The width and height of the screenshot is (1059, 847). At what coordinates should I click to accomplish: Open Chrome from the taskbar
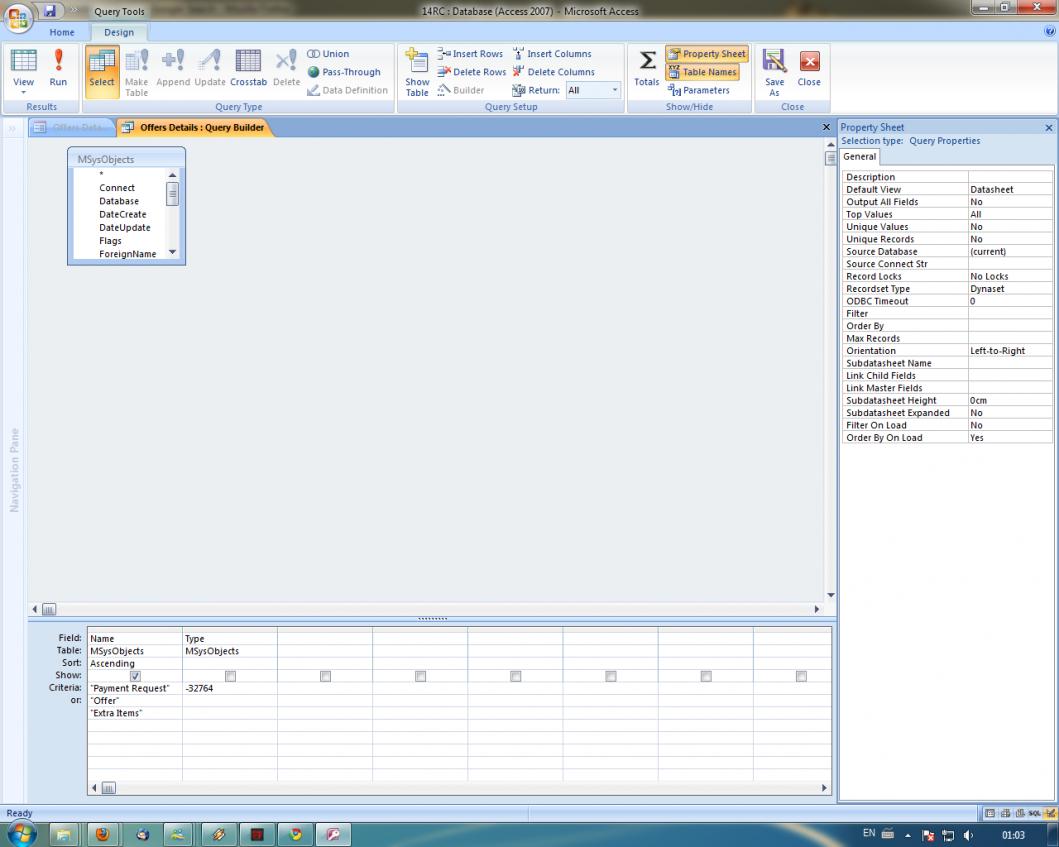295,835
